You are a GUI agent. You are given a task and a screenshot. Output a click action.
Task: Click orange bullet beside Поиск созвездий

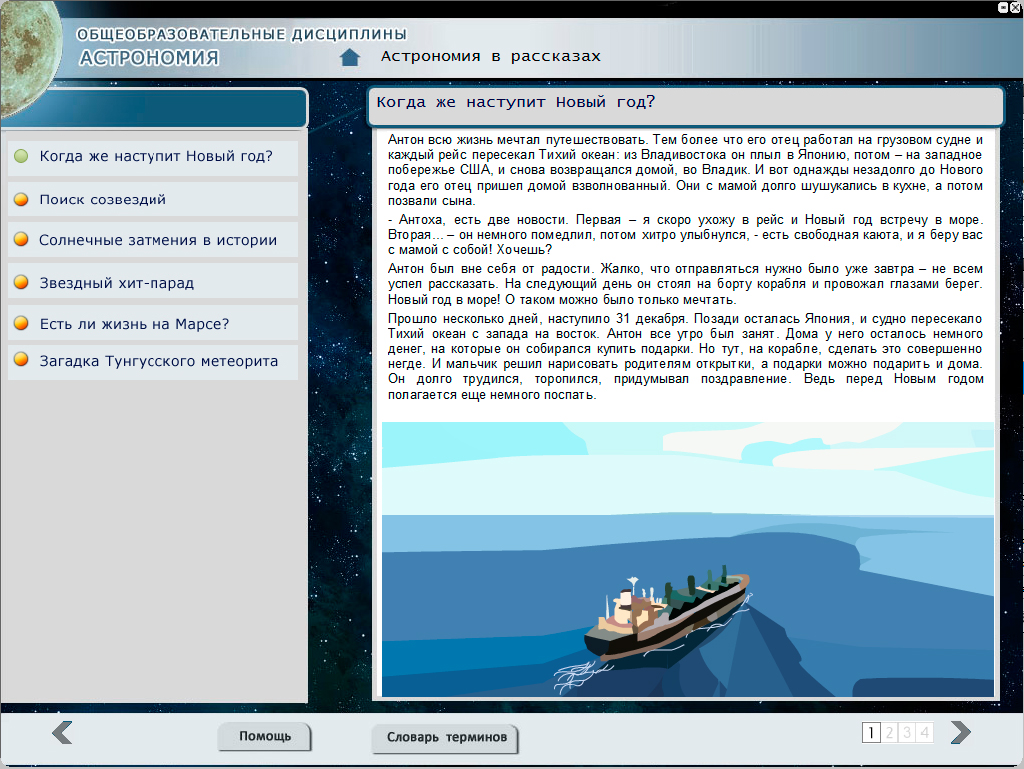click(x=22, y=200)
